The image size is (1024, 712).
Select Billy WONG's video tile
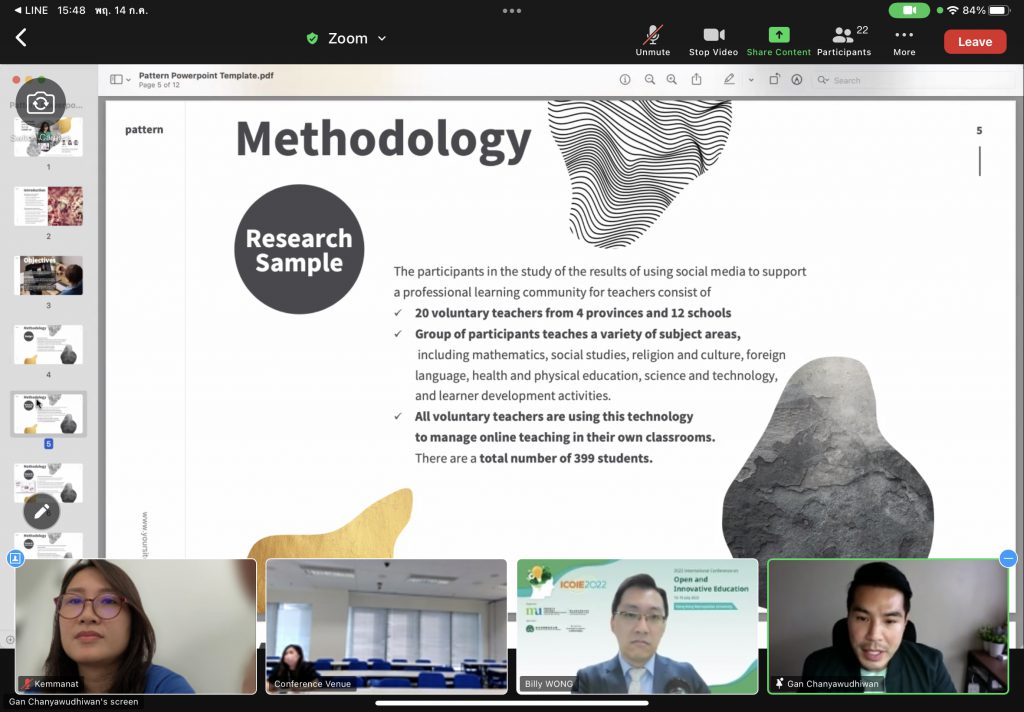[637, 625]
